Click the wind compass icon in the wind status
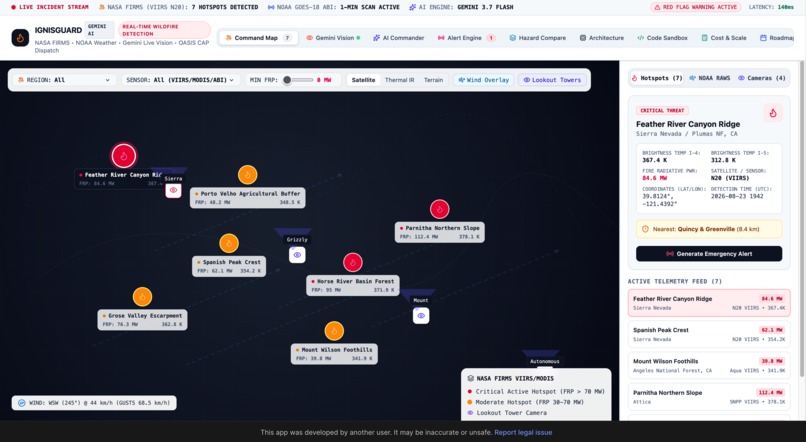The height and width of the screenshot is (442, 806). coord(22,403)
